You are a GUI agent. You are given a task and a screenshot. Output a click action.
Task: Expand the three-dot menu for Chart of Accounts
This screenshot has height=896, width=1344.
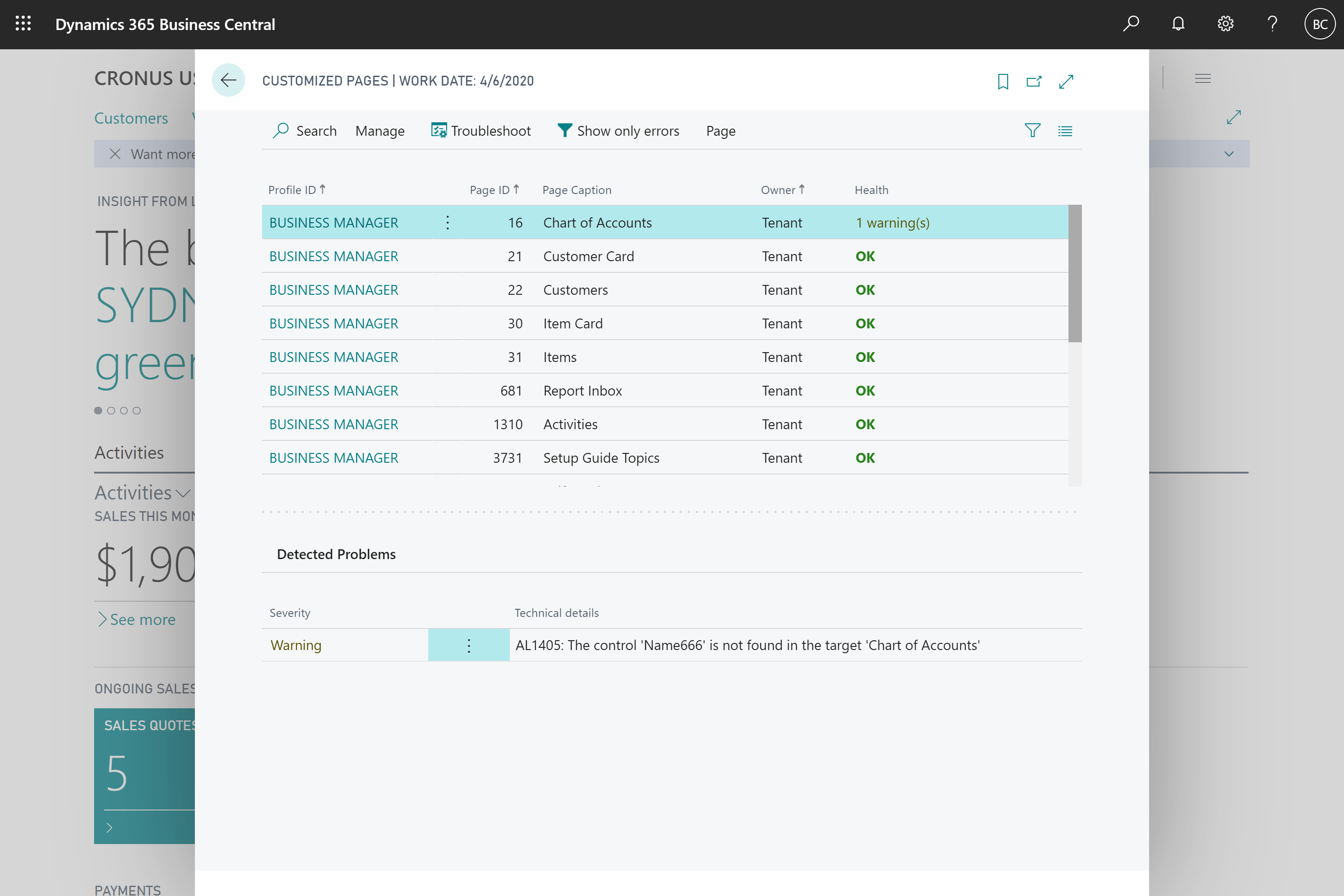[447, 222]
